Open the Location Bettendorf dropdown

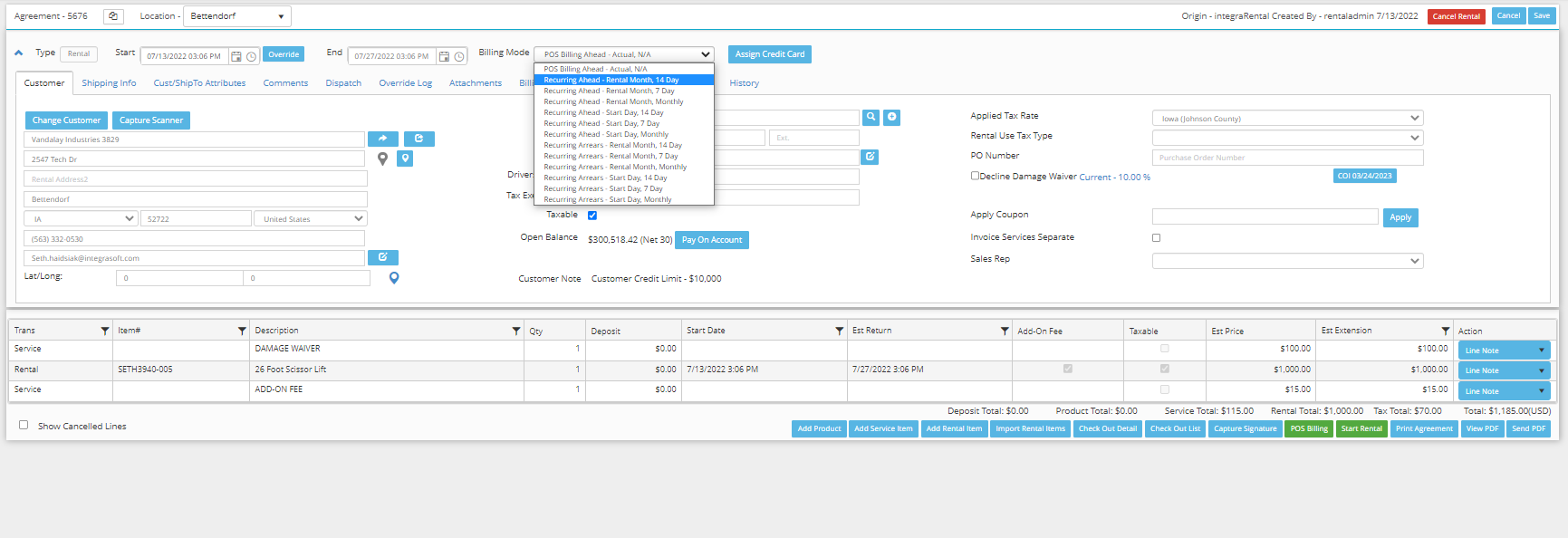(237, 16)
